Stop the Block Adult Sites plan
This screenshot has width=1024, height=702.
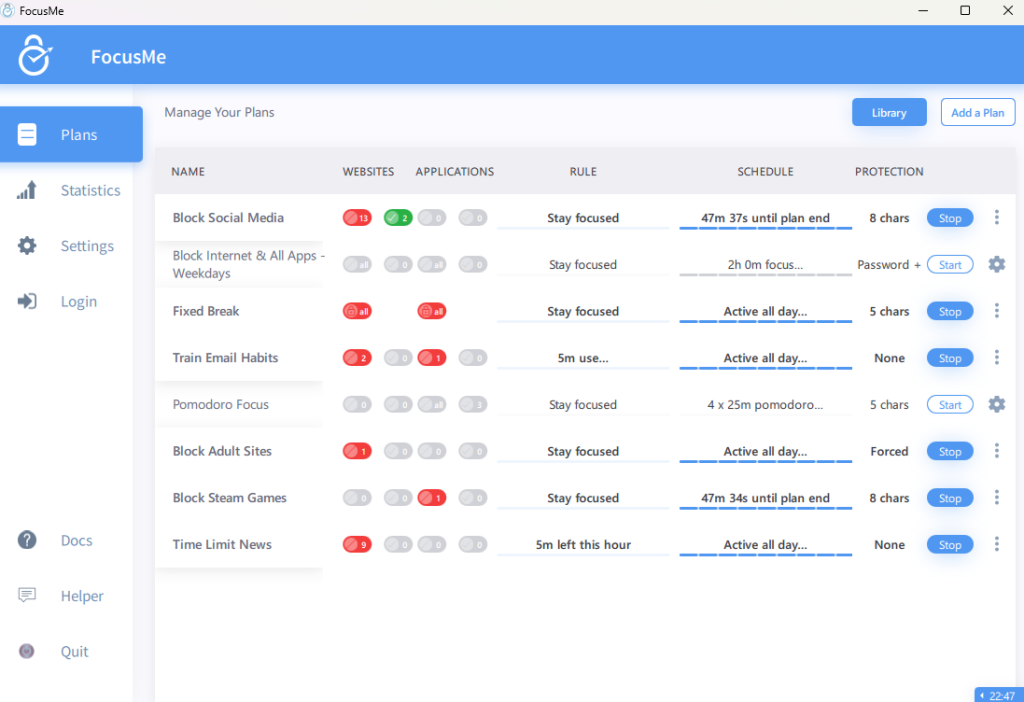[x=950, y=451]
